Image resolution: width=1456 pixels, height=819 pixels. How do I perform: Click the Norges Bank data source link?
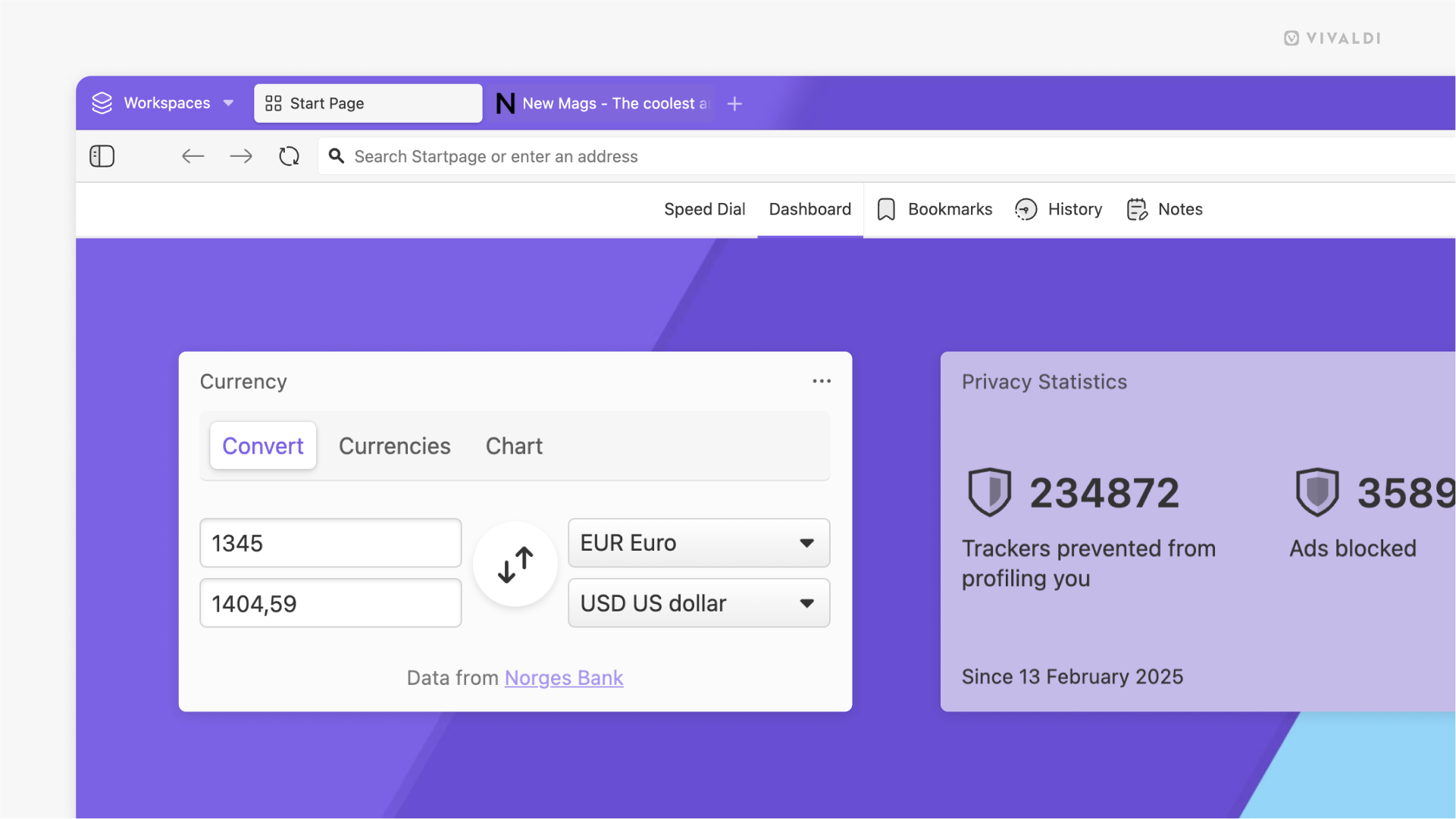tap(563, 677)
